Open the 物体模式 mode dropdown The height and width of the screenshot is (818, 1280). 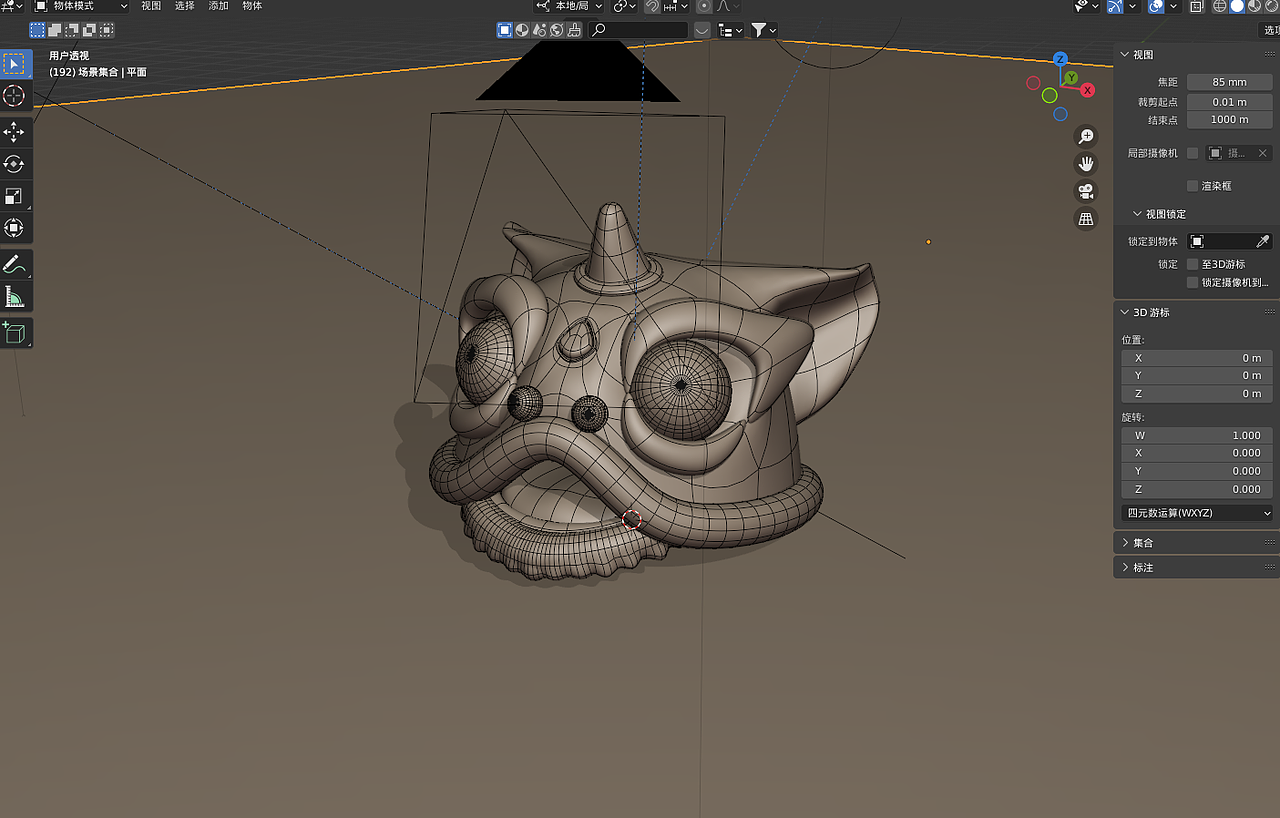point(81,6)
